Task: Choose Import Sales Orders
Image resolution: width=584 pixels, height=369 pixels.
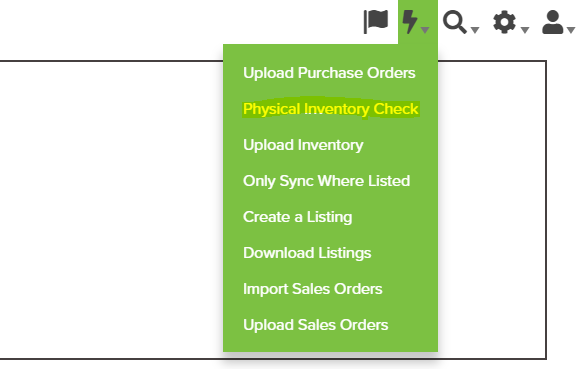Action: tap(313, 289)
